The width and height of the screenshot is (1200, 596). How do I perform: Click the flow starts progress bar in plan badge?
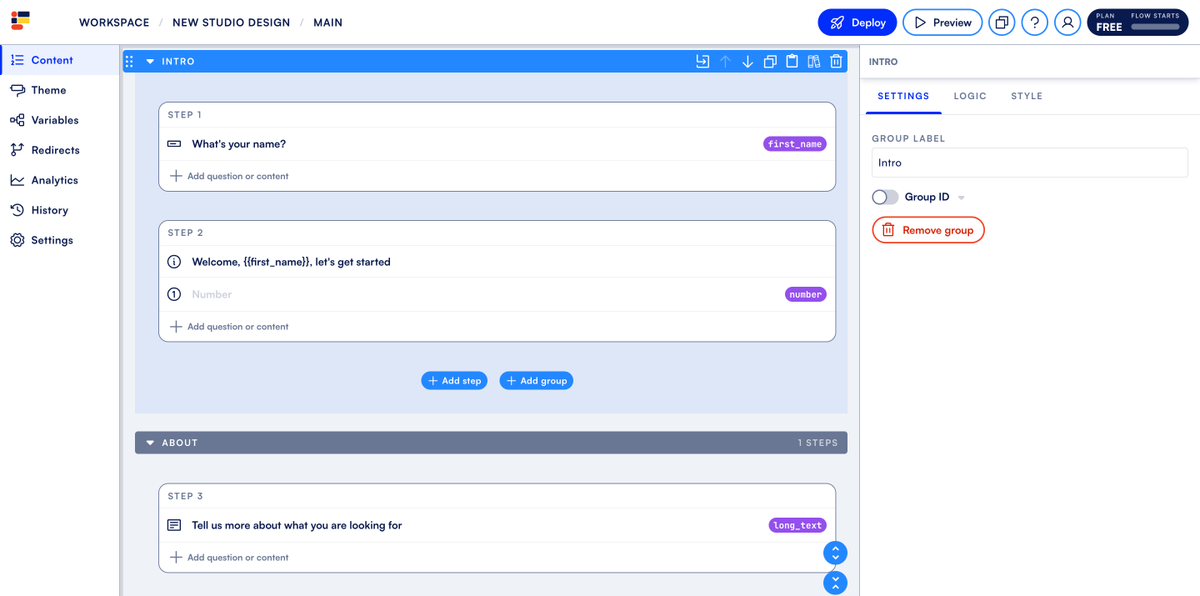pos(1155,28)
